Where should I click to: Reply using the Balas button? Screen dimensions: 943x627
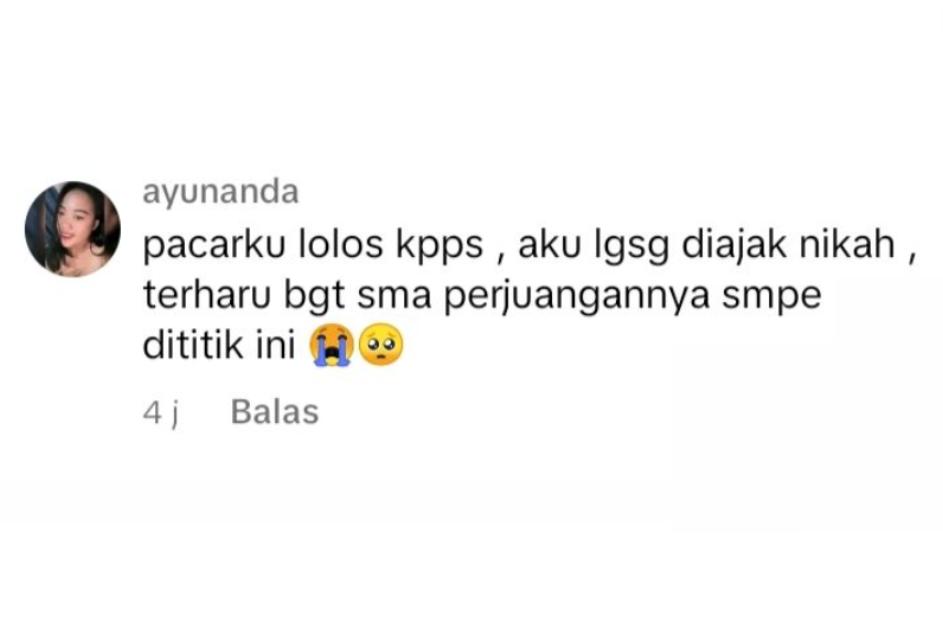(x=275, y=412)
